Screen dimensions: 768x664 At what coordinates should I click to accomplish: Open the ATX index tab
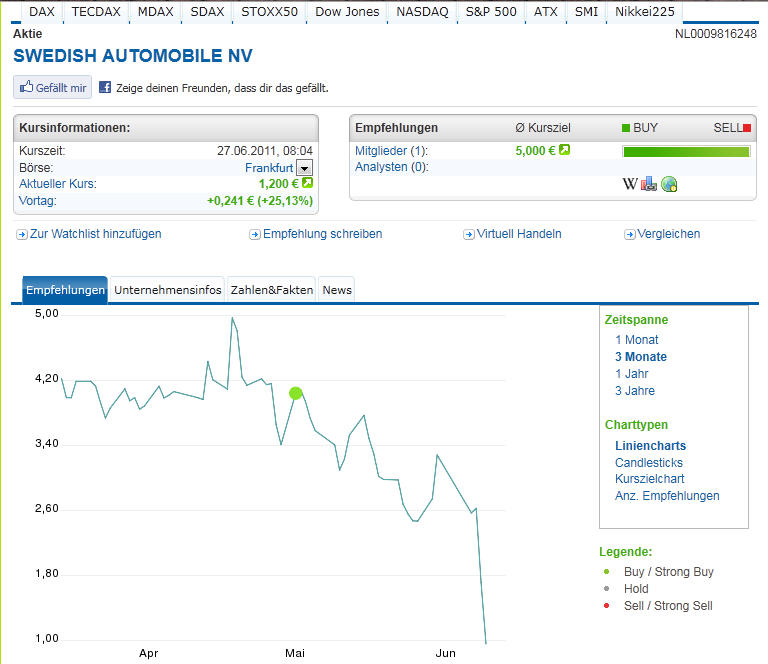(x=546, y=12)
